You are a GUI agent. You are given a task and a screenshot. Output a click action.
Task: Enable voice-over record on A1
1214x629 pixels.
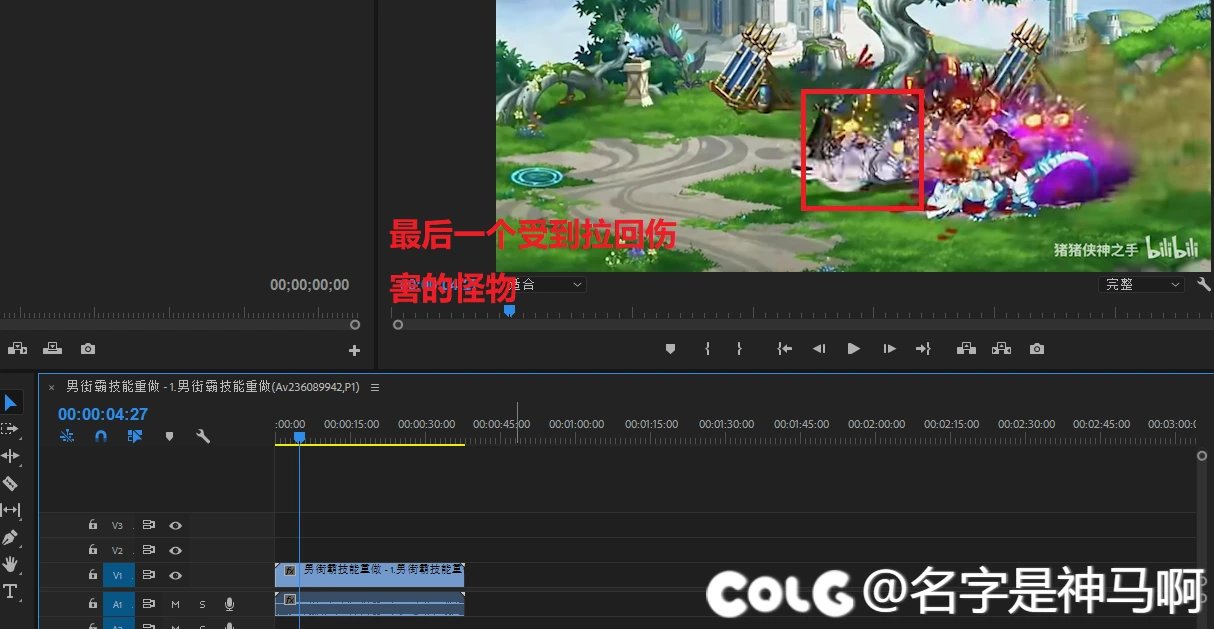[x=229, y=604]
